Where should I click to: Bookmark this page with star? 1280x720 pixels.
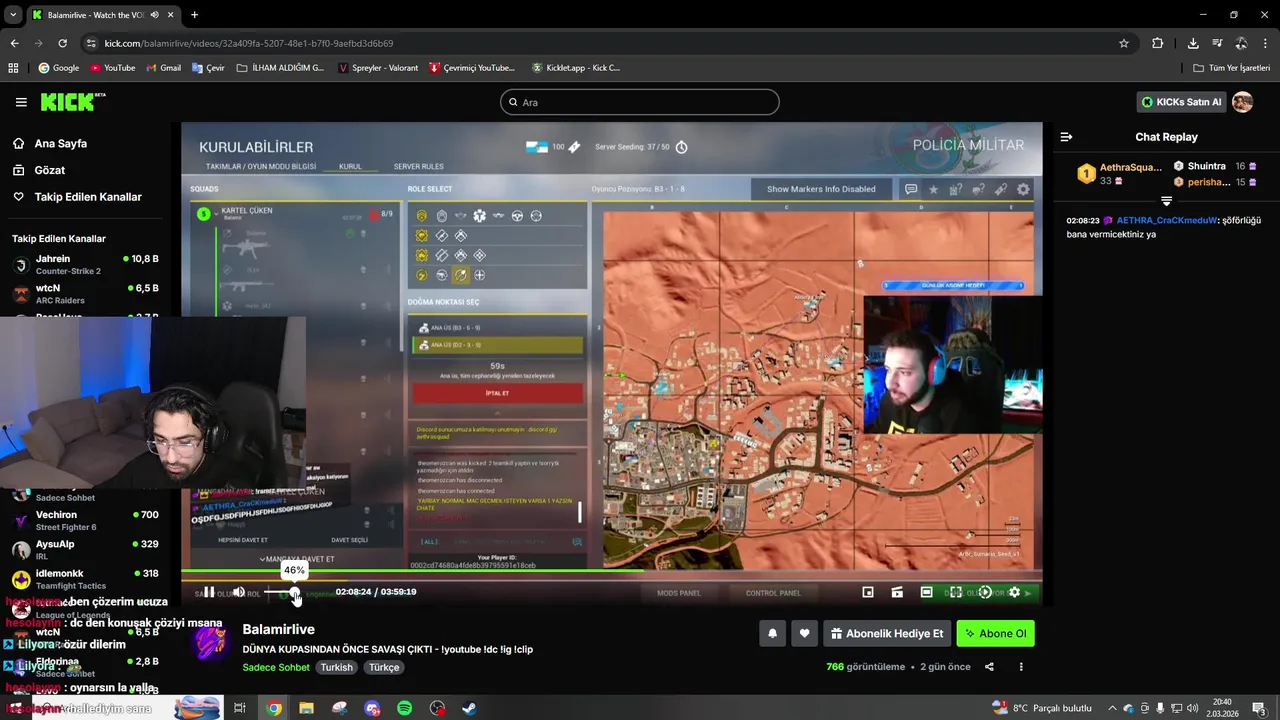[x=1124, y=43]
